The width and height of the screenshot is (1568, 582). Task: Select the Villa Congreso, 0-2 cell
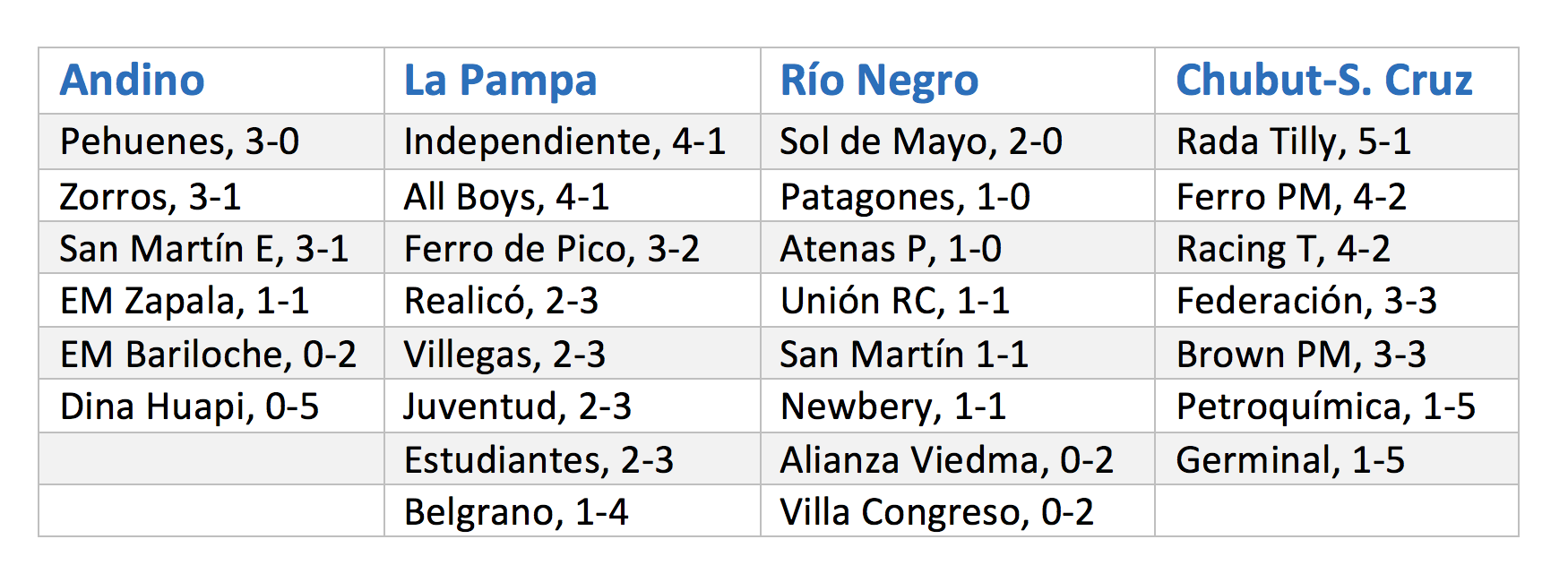pos(958,511)
